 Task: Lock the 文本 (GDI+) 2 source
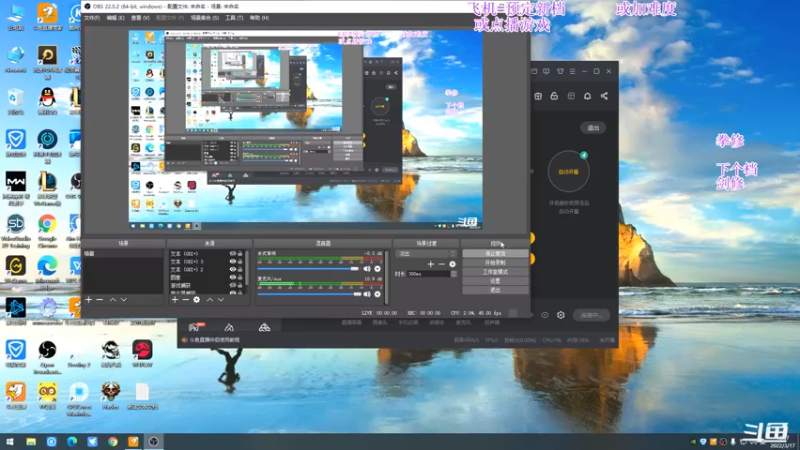tap(240, 269)
